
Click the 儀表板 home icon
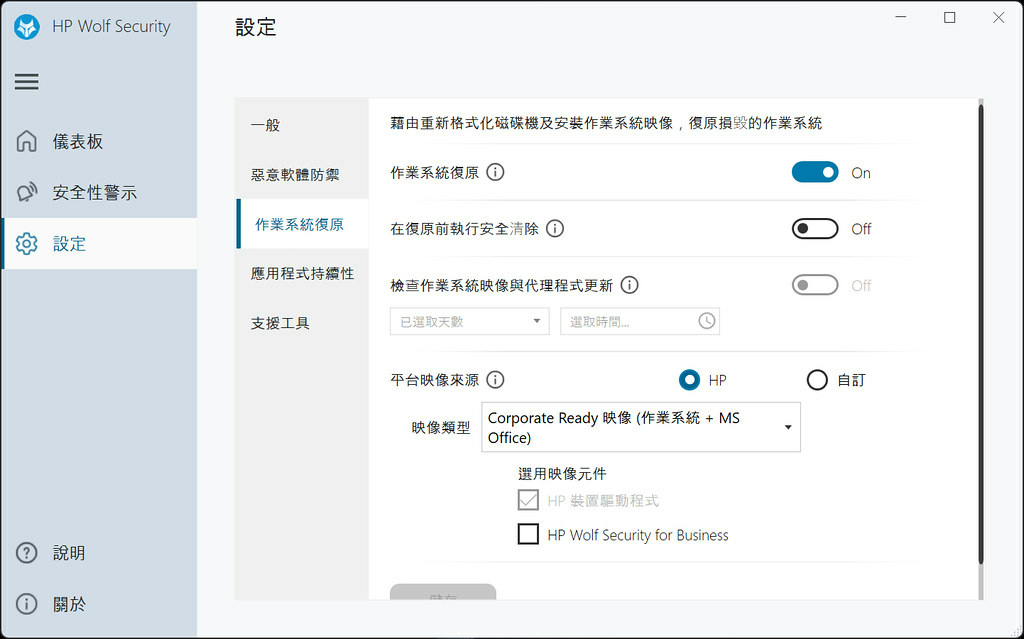coord(27,141)
